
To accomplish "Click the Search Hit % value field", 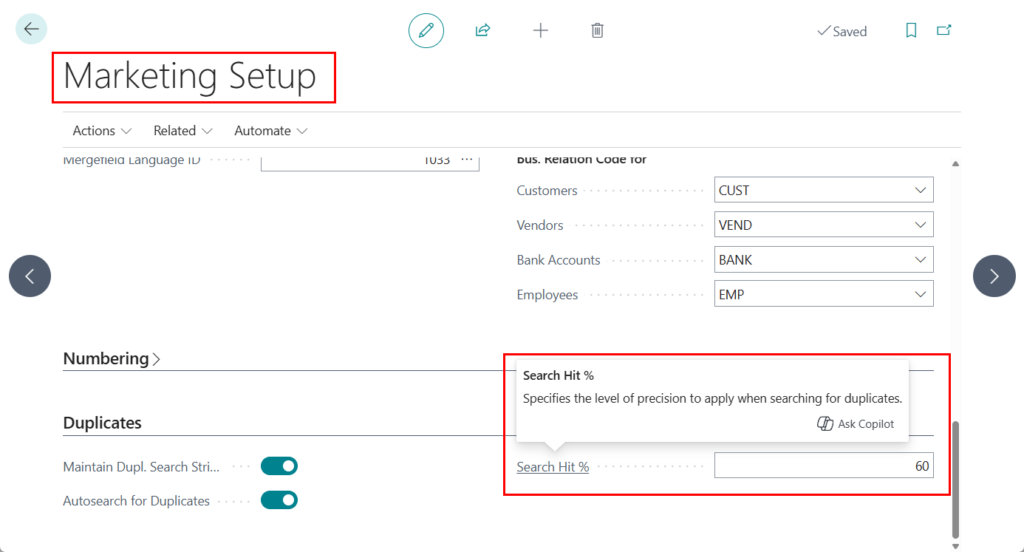I will [823, 466].
